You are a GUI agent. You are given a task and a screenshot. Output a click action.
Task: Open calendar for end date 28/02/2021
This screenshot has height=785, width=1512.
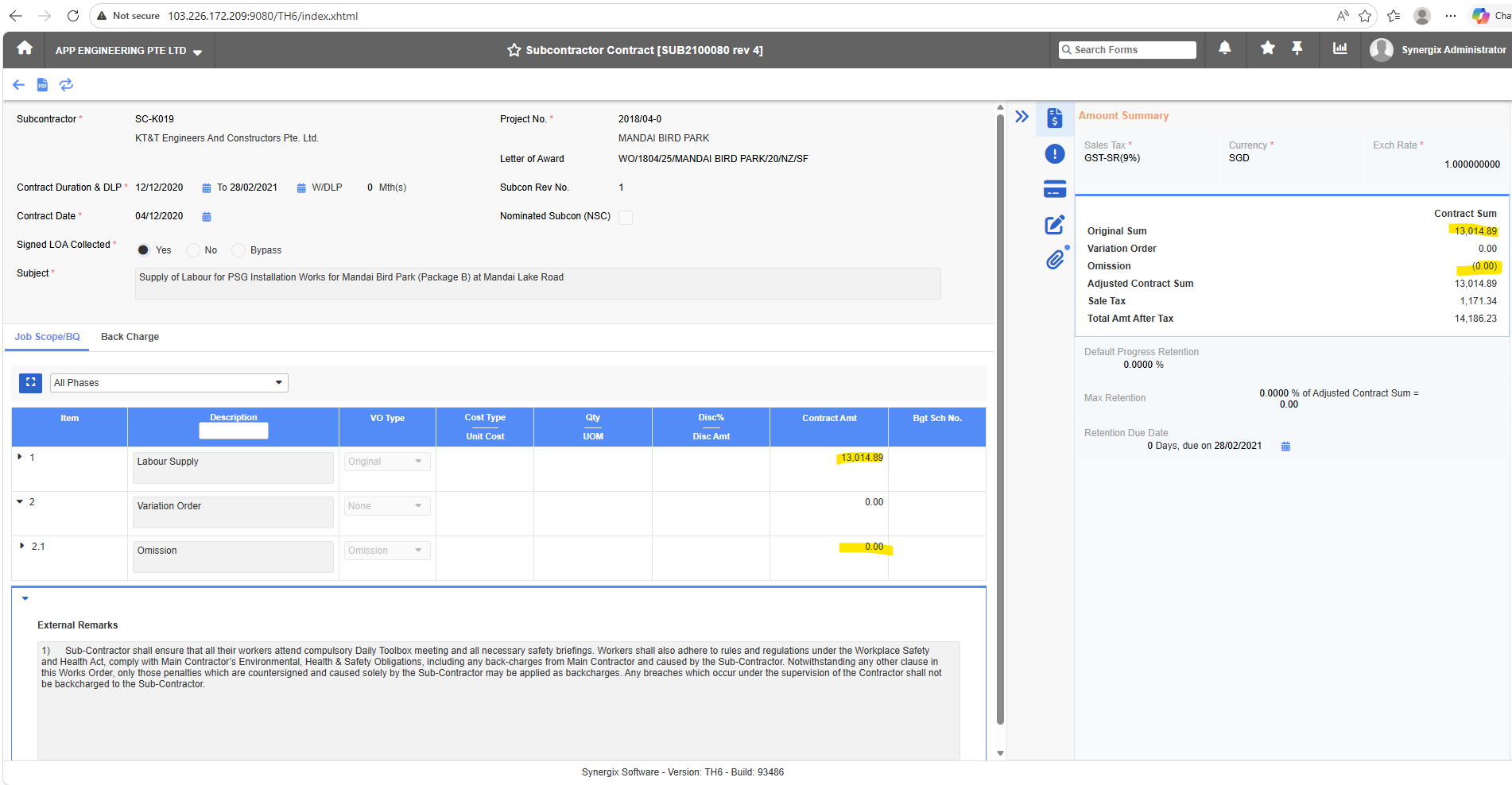[x=301, y=188]
